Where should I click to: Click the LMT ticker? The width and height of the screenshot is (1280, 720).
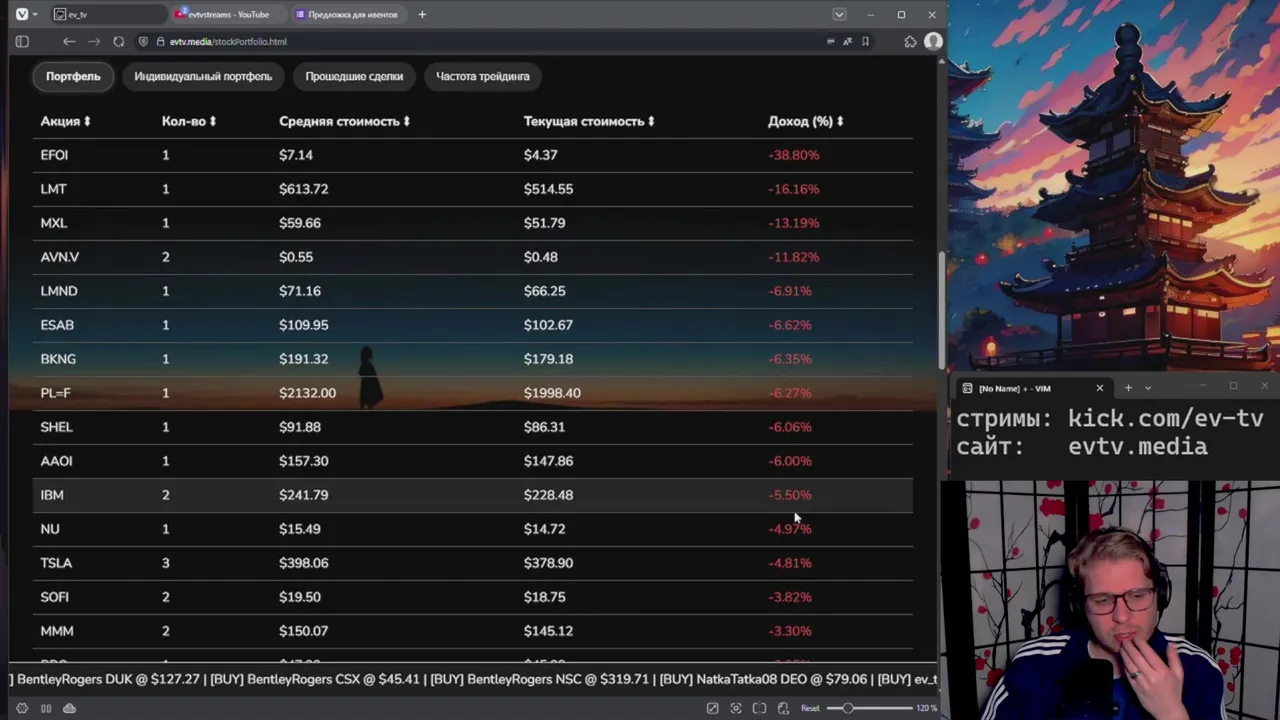pos(53,189)
